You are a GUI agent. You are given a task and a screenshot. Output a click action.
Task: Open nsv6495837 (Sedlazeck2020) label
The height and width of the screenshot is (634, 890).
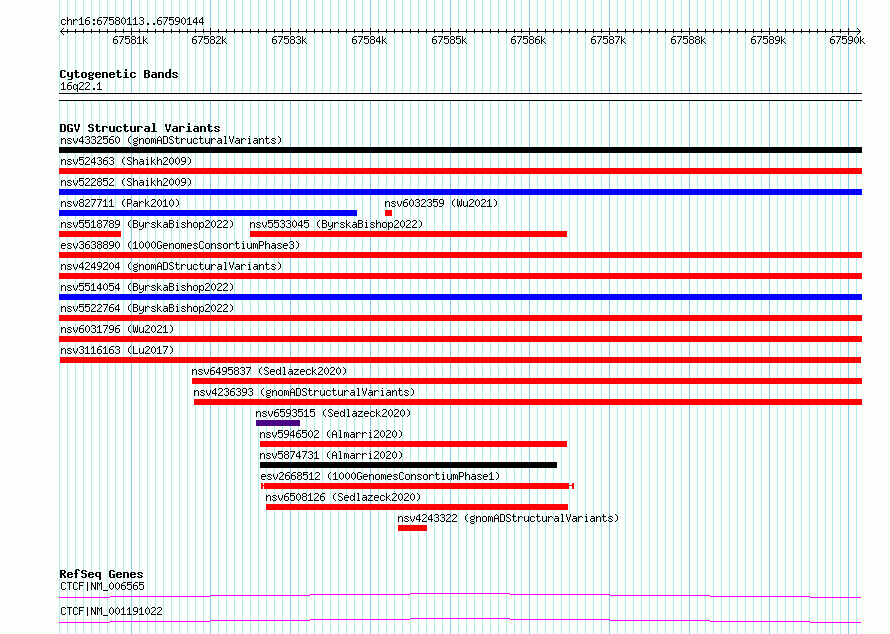(x=269, y=371)
